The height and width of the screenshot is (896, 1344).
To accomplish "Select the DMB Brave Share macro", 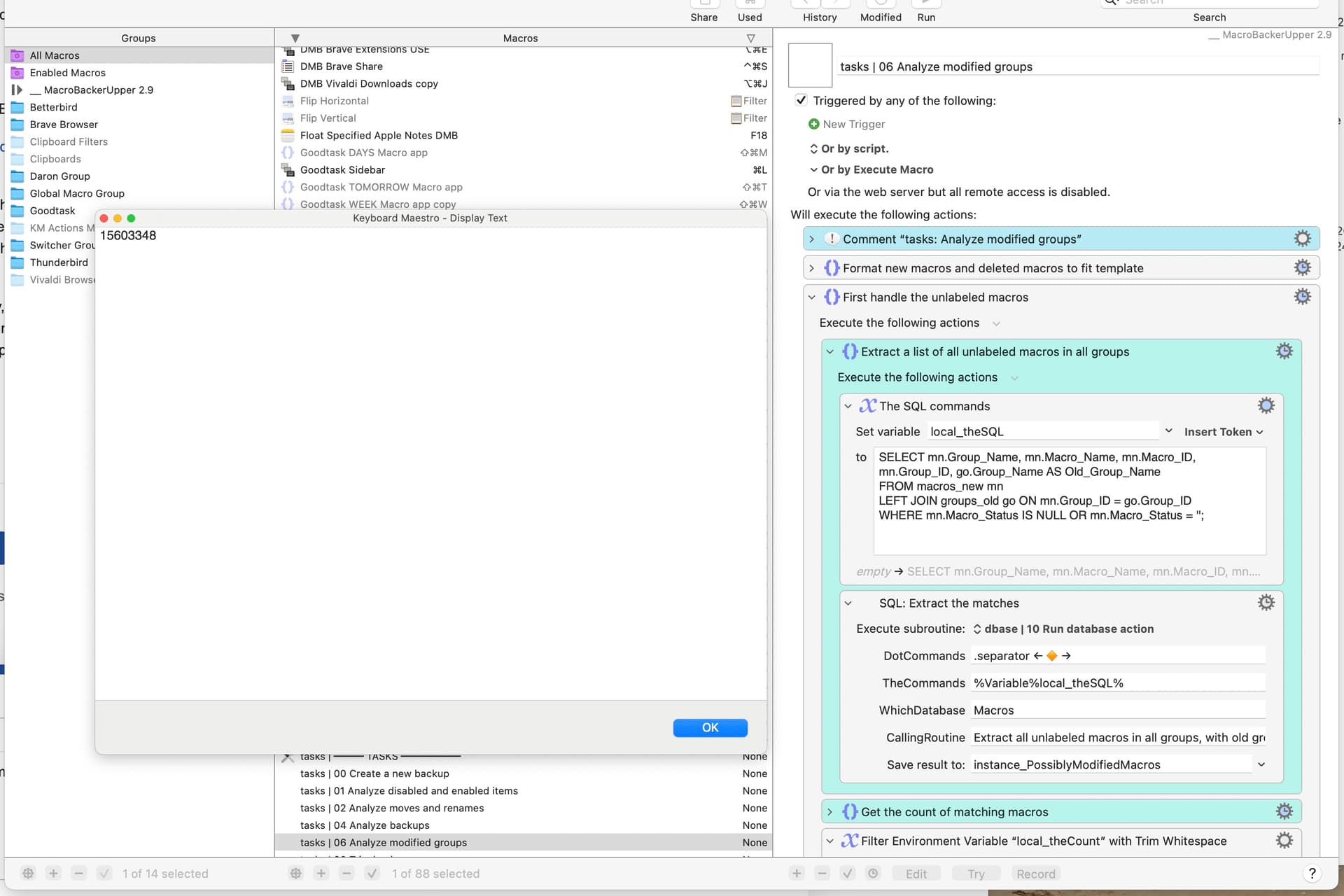I will tap(524, 66).
